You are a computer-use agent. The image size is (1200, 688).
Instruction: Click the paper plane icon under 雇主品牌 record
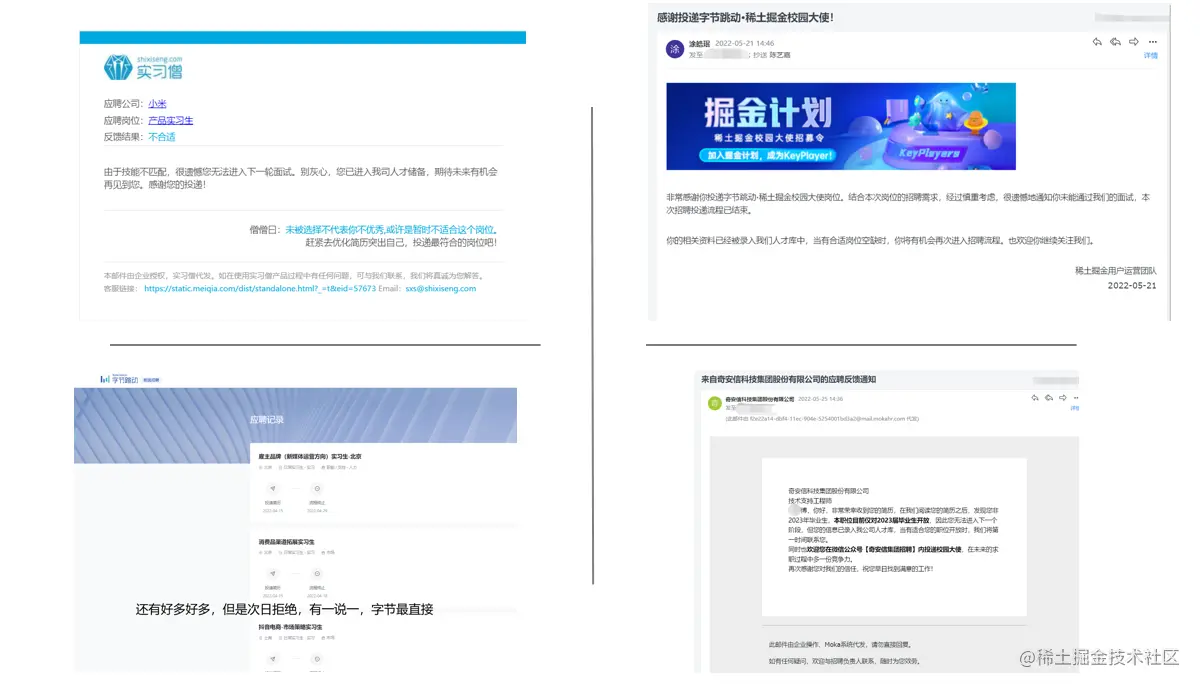[273, 488]
